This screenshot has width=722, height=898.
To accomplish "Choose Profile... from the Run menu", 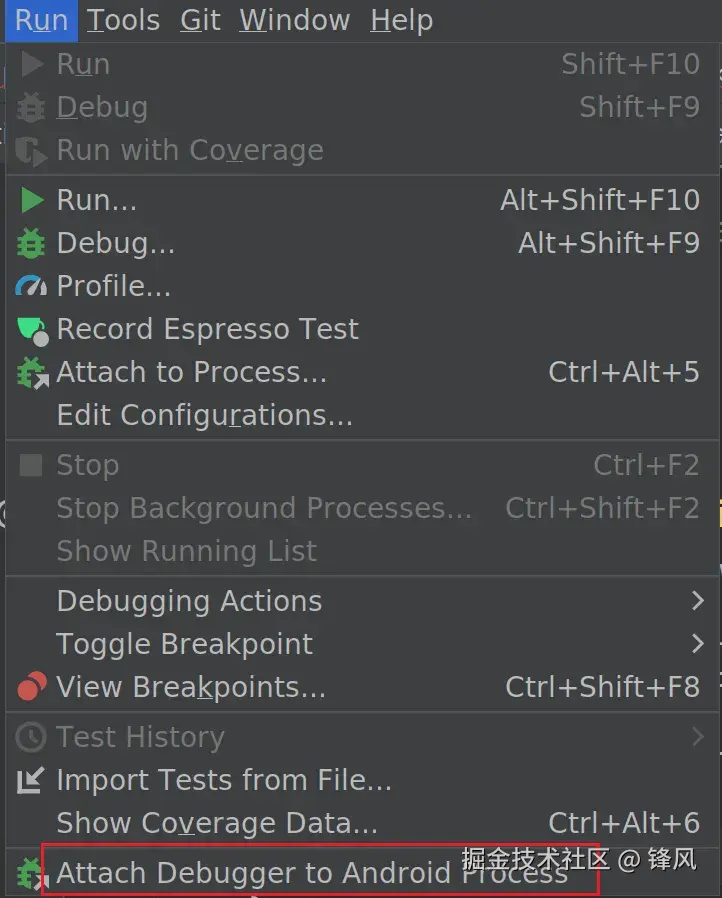I will (113, 286).
